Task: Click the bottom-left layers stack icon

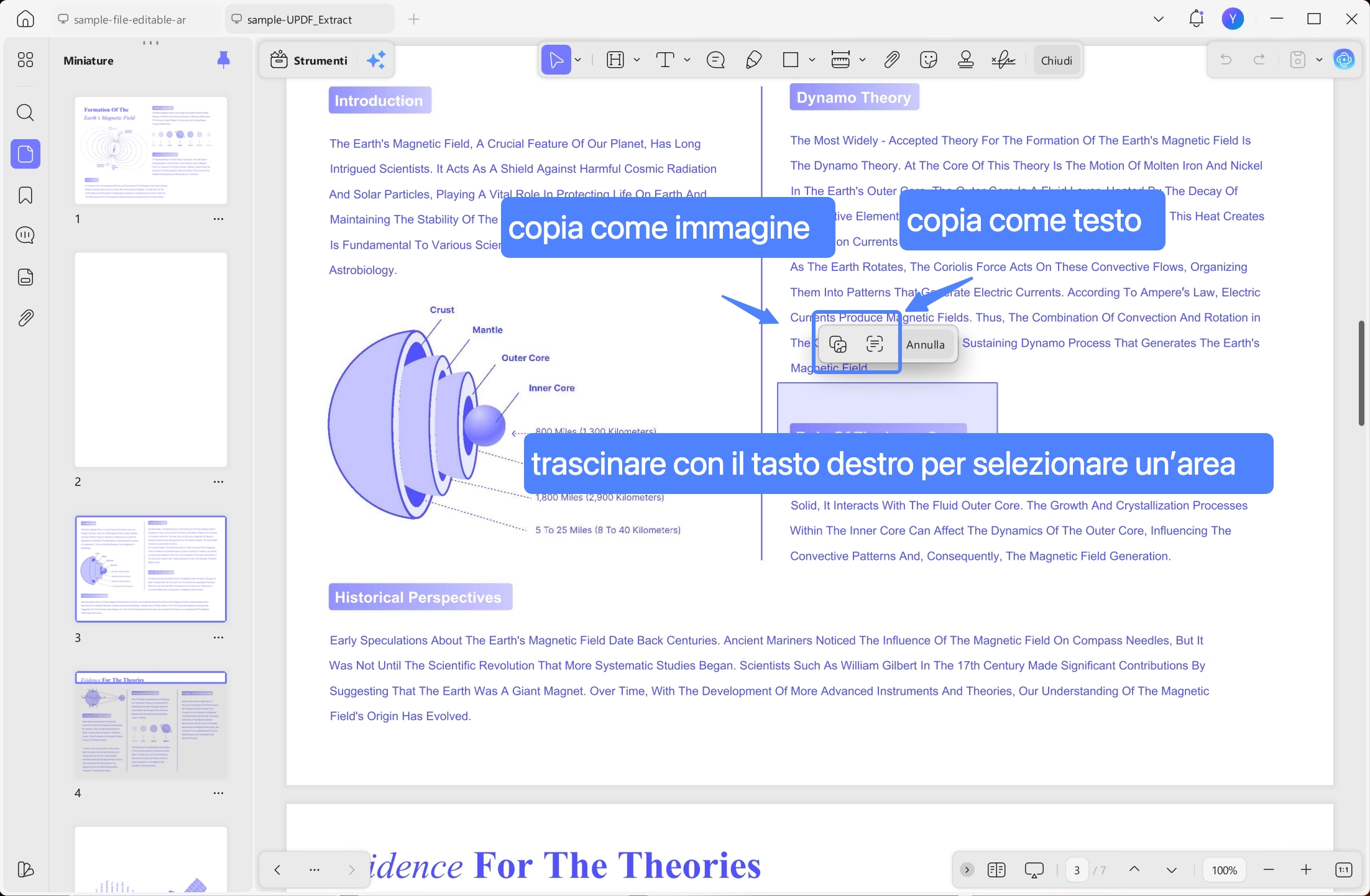Action: 25,869
